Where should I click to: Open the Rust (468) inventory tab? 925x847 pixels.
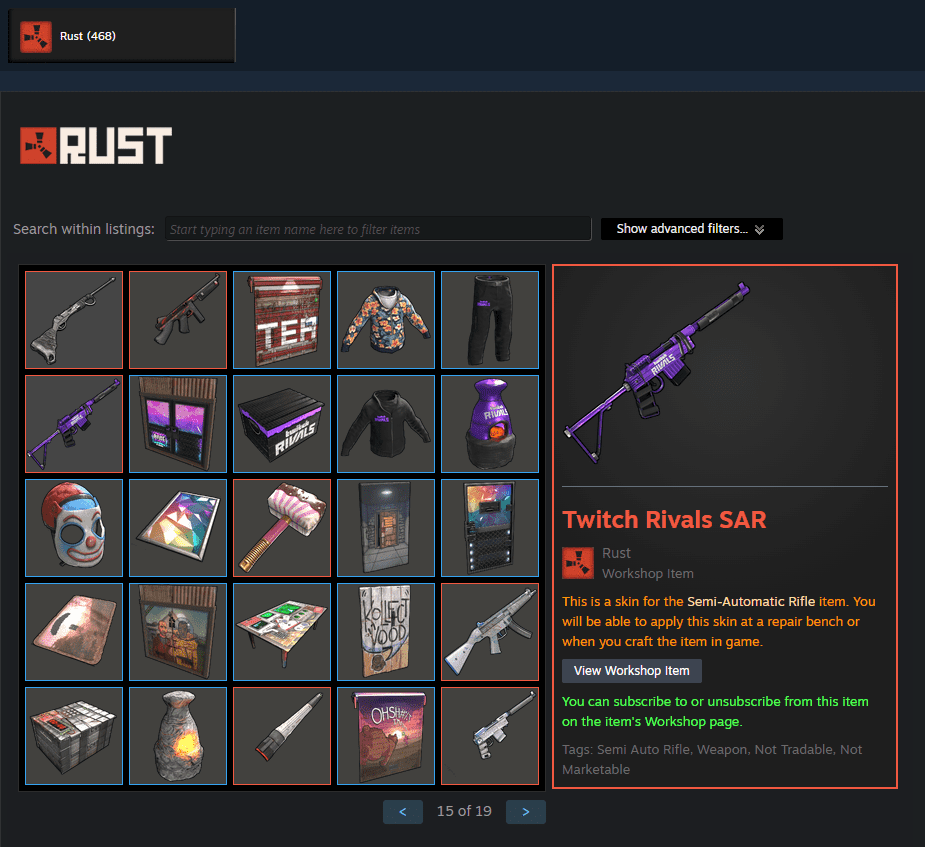pos(122,35)
